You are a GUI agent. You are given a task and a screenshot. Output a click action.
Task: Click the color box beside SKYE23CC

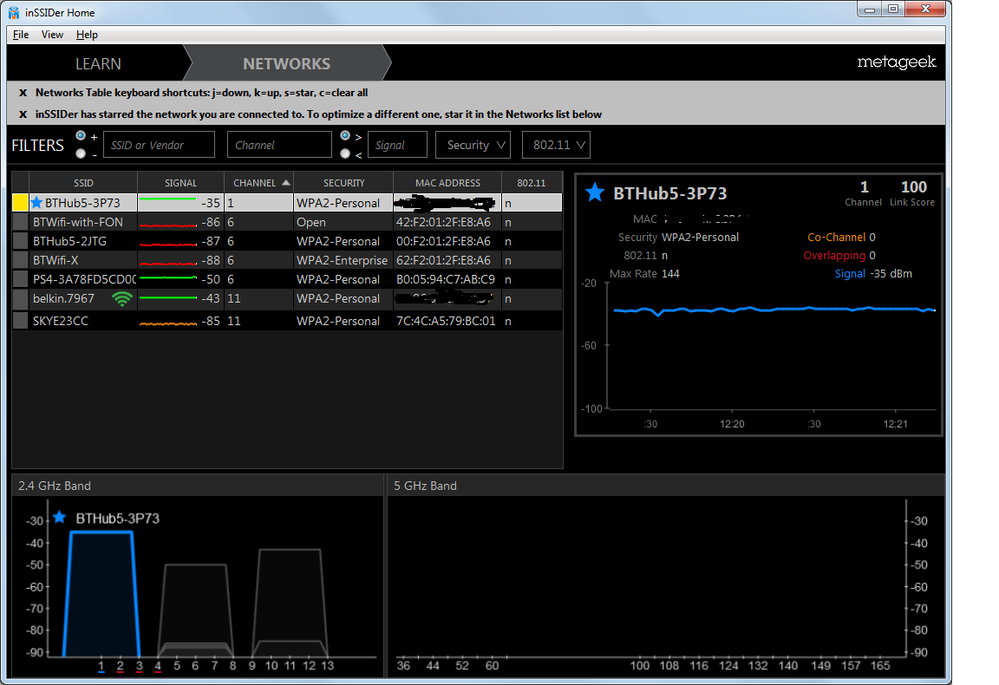(x=20, y=321)
